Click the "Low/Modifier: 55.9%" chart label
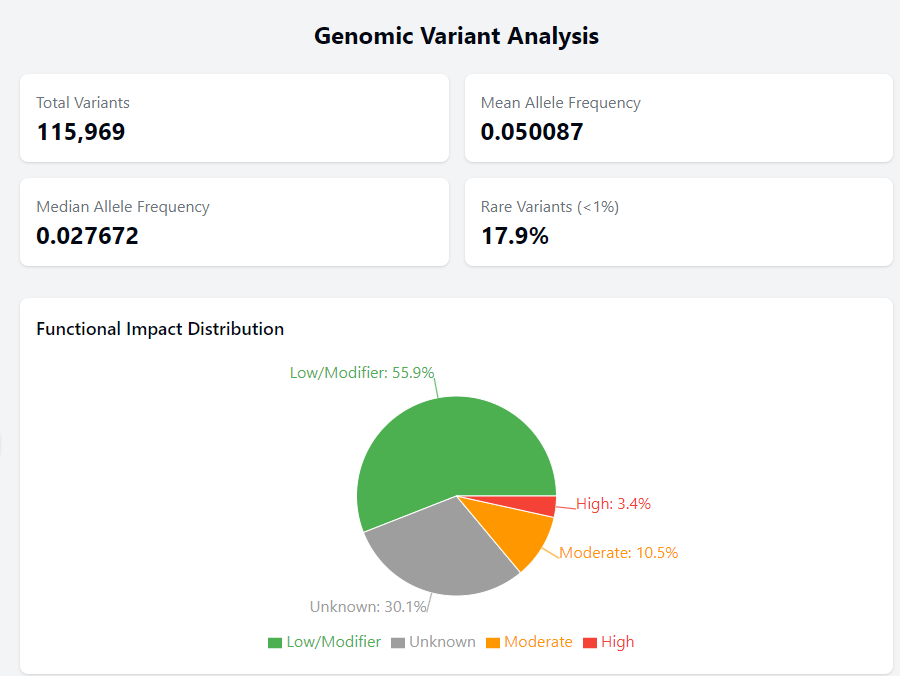The width and height of the screenshot is (900, 676). (362, 373)
